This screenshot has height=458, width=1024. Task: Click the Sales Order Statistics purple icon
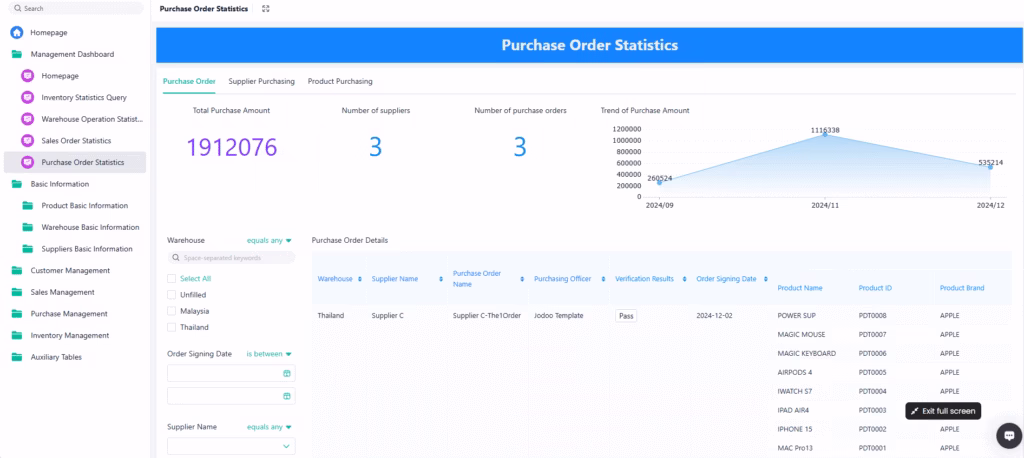pos(28,141)
